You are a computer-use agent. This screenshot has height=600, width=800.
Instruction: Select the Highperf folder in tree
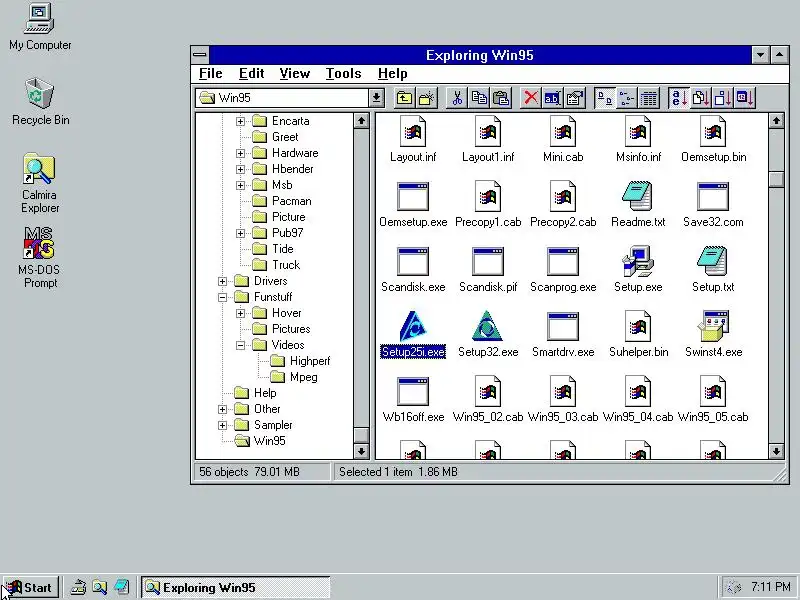point(300,361)
